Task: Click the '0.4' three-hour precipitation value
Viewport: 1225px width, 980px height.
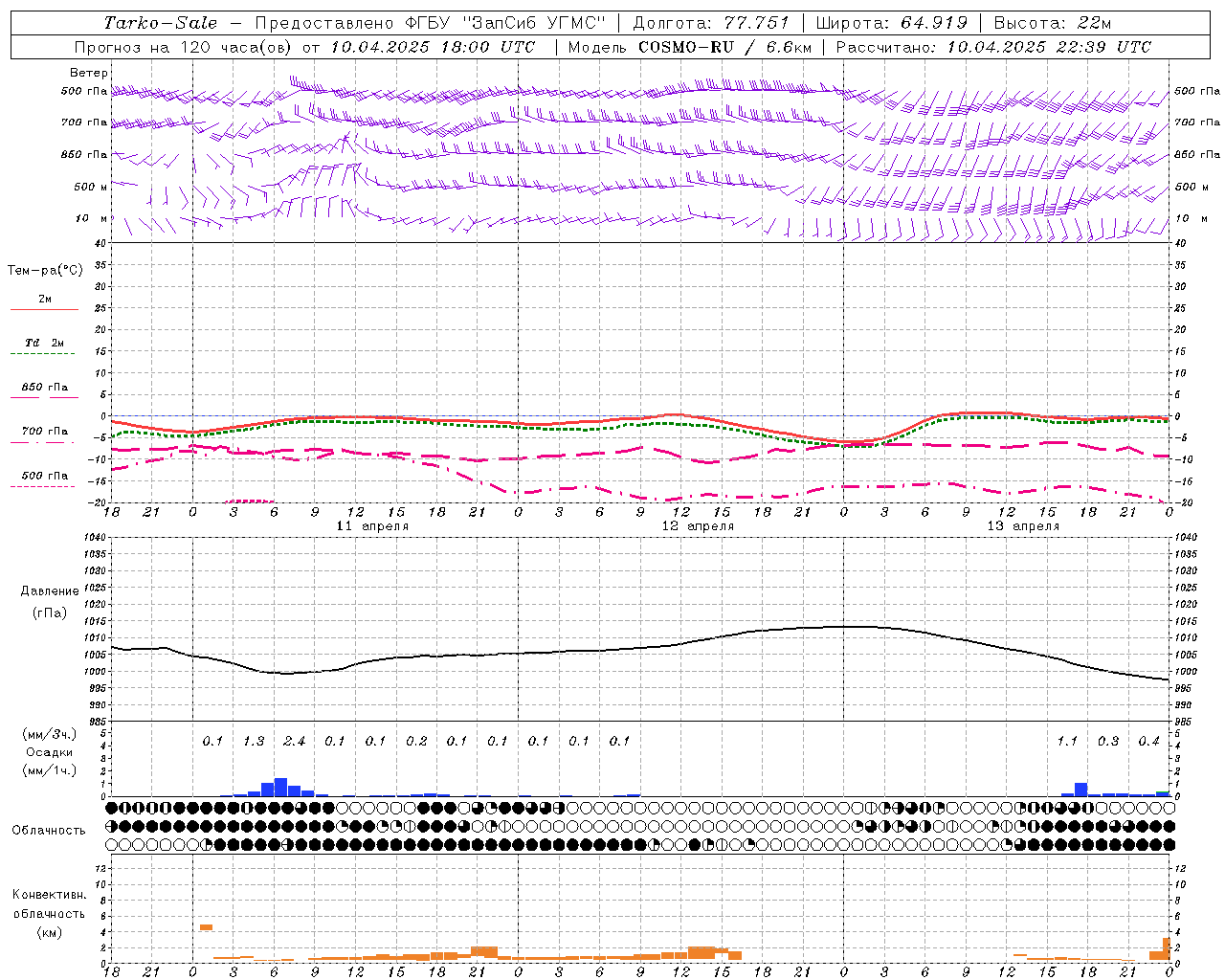Action: point(1148,742)
